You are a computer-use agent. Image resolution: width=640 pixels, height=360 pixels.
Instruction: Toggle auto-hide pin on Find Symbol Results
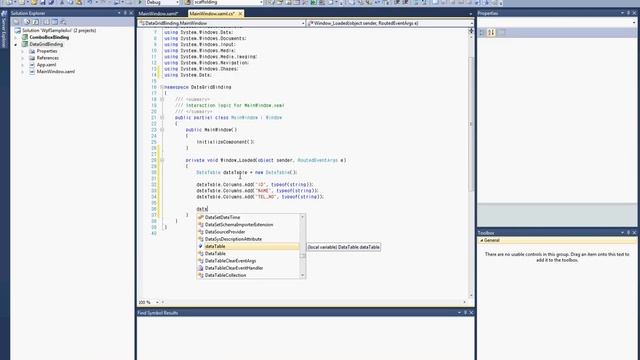pos(465,313)
